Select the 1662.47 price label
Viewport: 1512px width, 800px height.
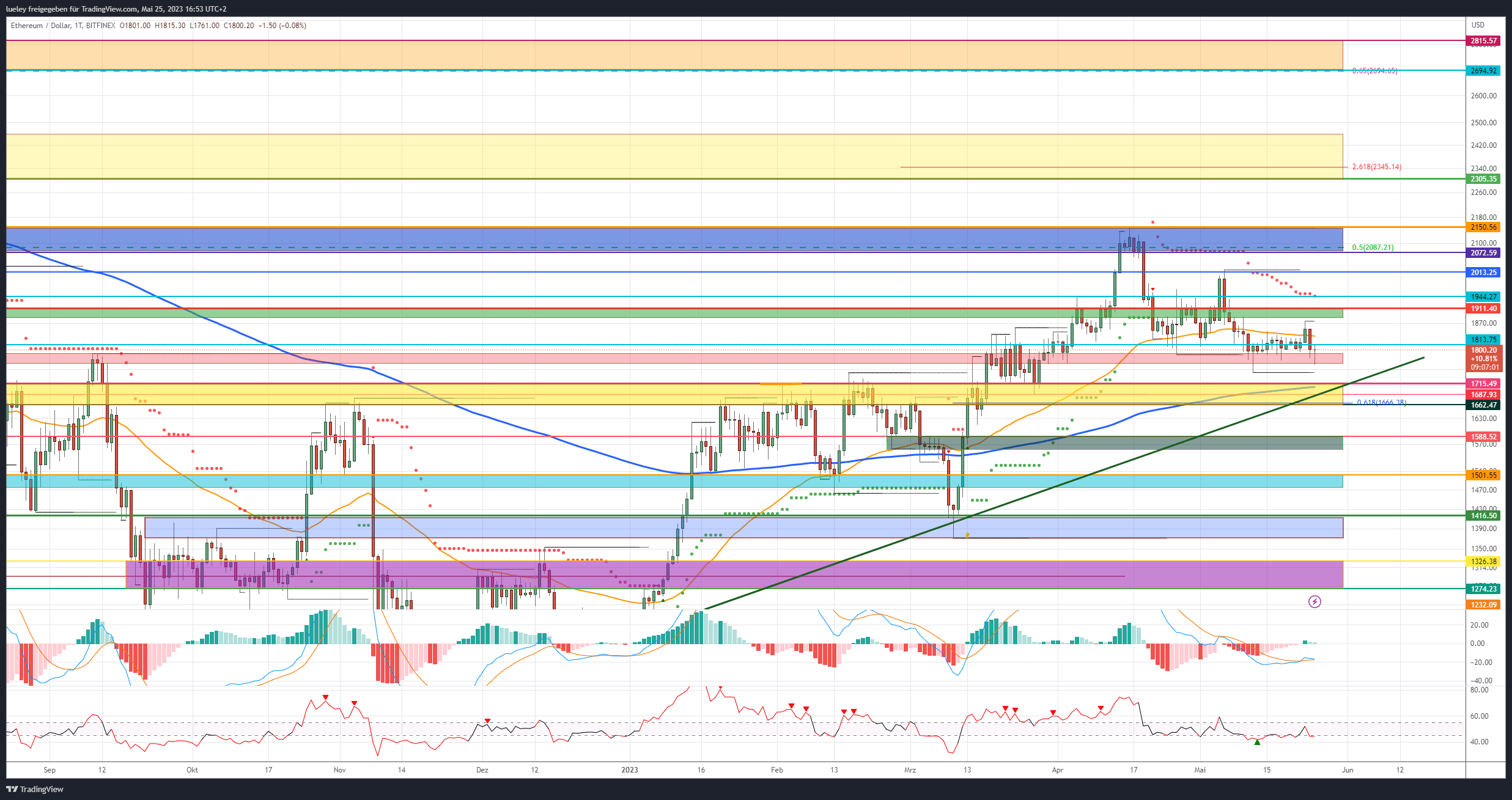click(1483, 405)
